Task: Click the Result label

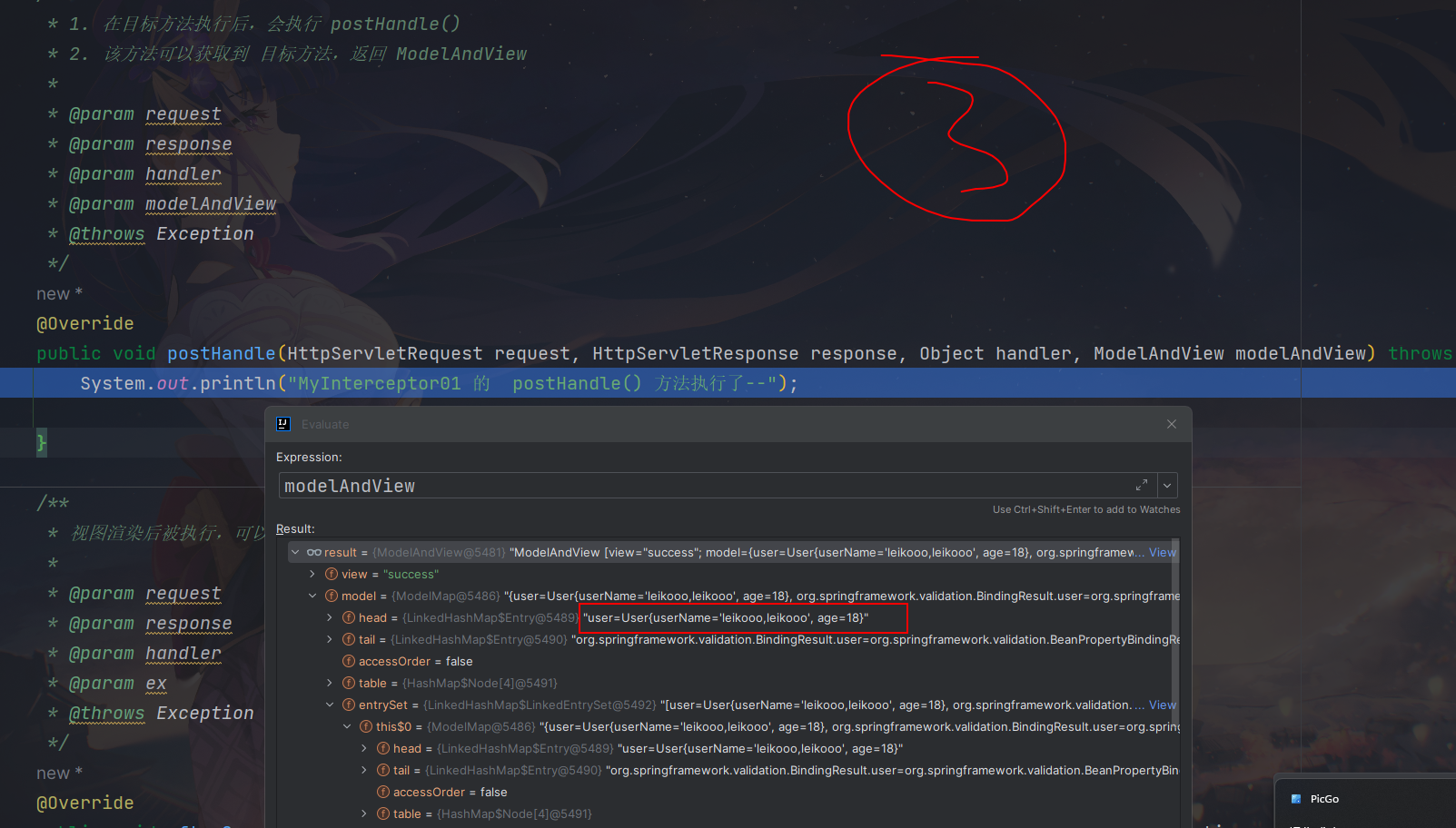Action: [295, 528]
